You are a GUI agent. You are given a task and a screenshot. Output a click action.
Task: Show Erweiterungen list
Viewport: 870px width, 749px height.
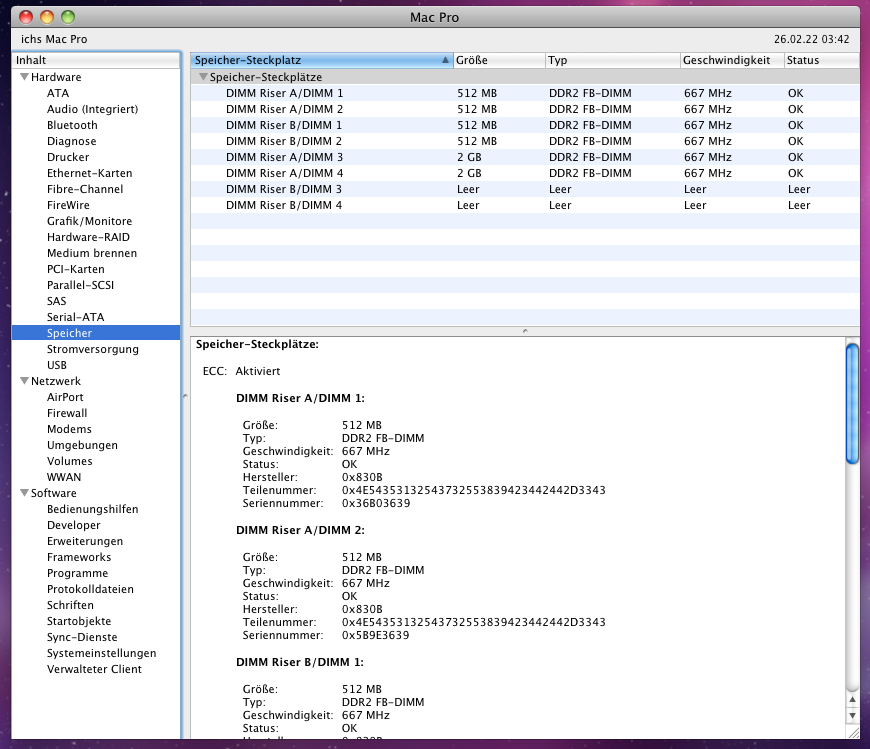coord(85,541)
